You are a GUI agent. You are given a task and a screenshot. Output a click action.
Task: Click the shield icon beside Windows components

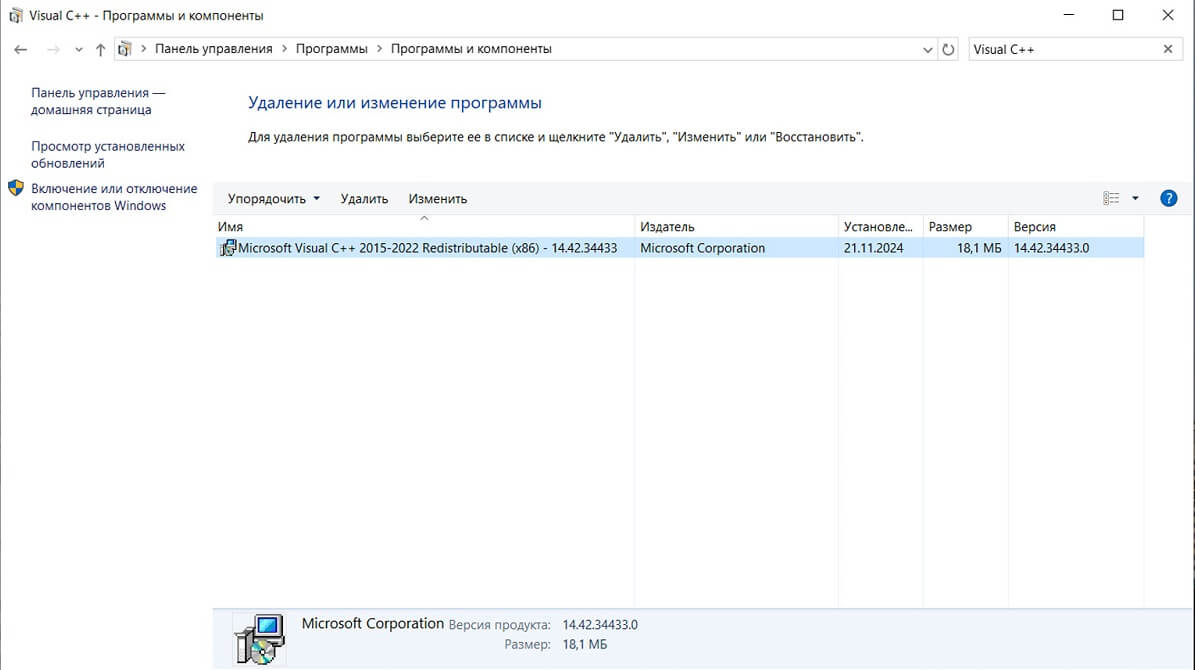(x=16, y=188)
